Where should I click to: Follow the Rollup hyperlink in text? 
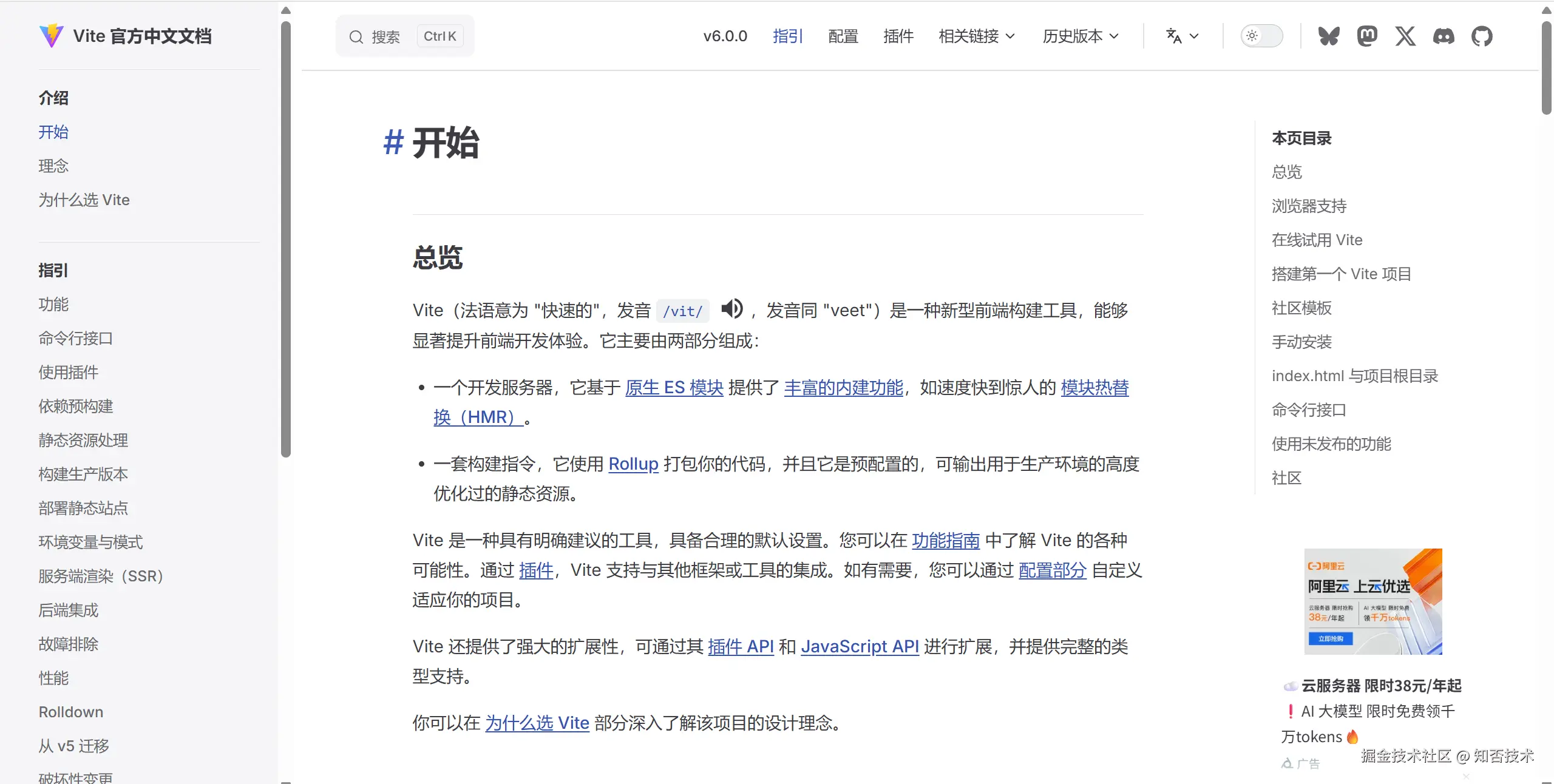[x=633, y=464]
